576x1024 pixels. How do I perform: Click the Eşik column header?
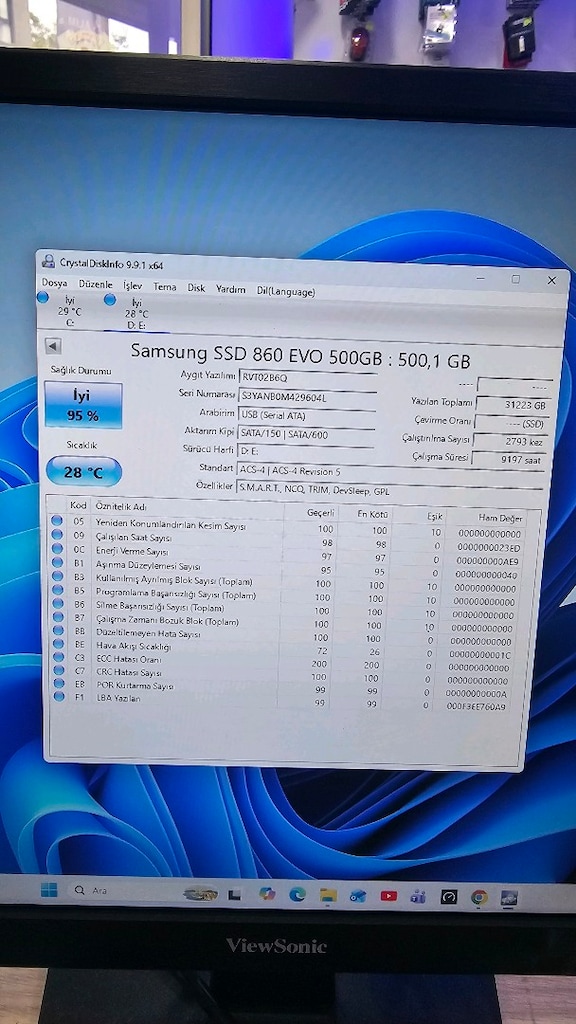point(435,517)
